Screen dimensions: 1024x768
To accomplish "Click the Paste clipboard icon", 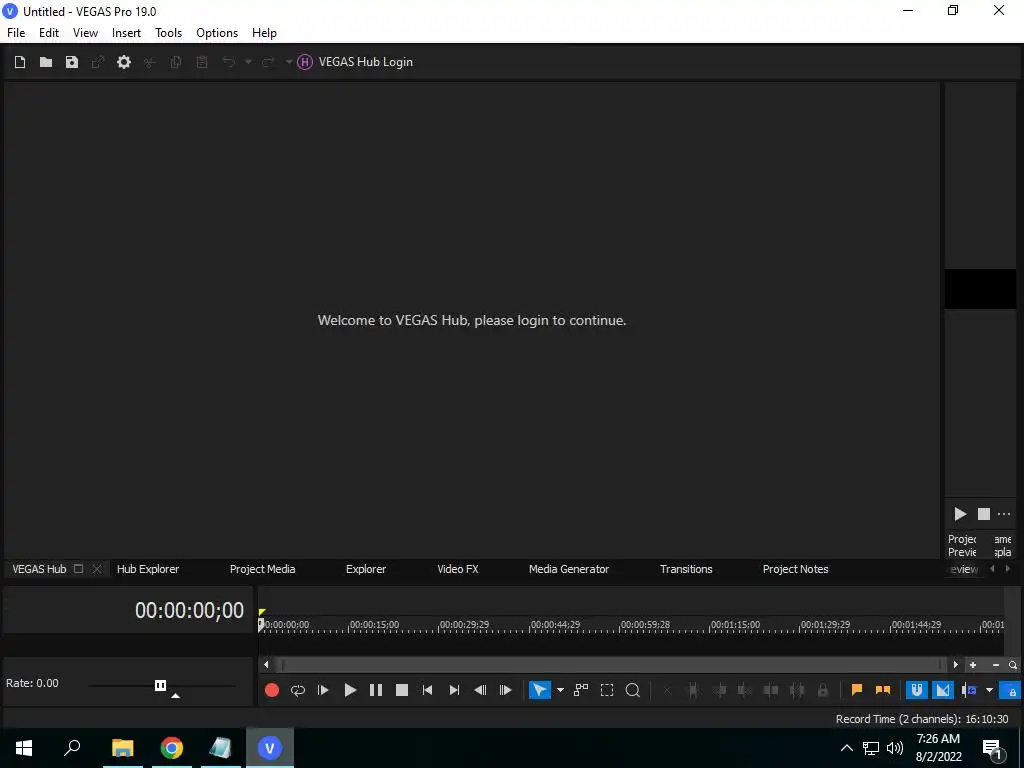I will [x=202, y=62].
